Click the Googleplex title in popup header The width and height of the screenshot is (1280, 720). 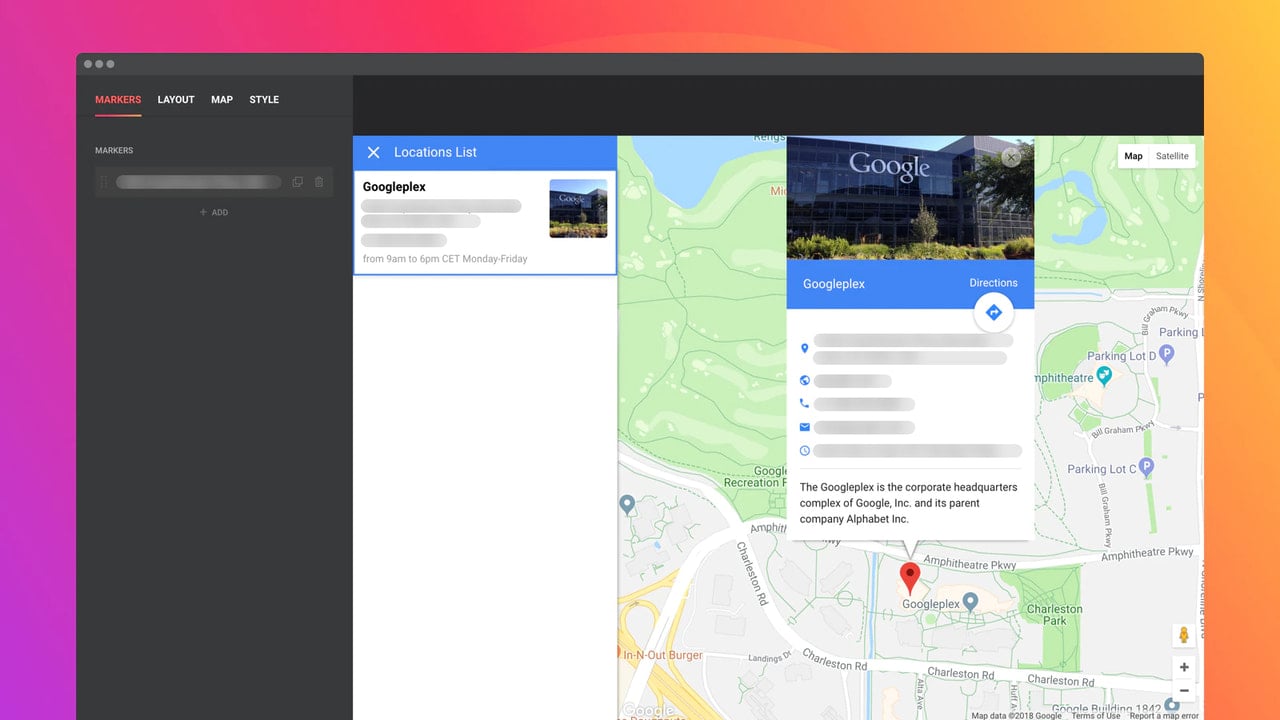[x=834, y=284]
